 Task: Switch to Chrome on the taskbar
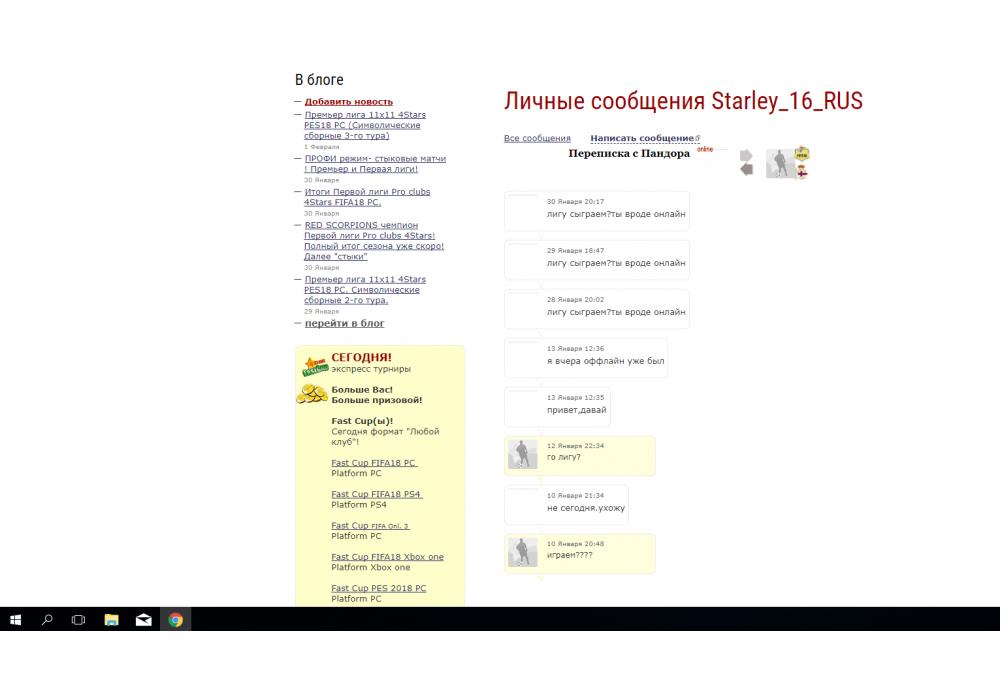coord(175,620)
